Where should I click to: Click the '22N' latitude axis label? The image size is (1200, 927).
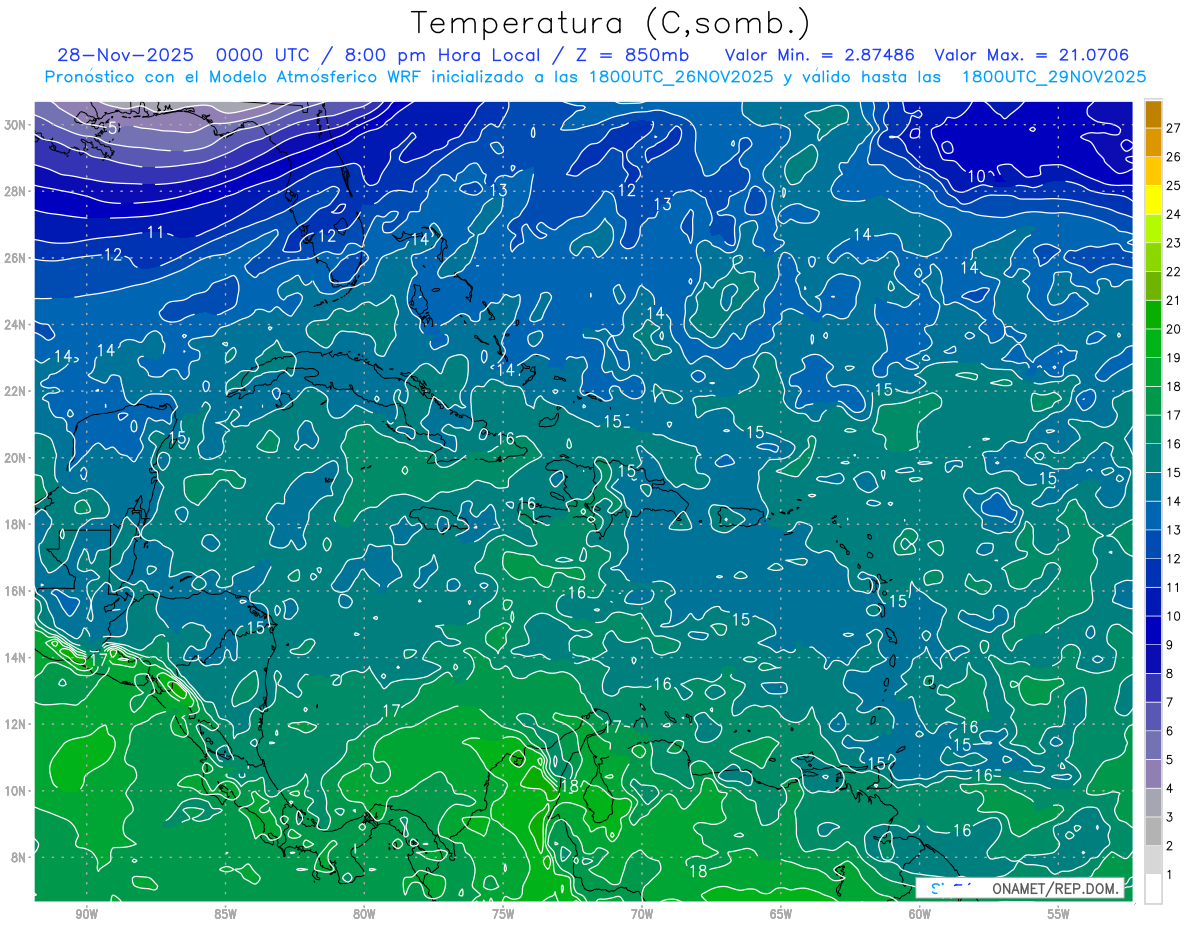coord(16,391)
